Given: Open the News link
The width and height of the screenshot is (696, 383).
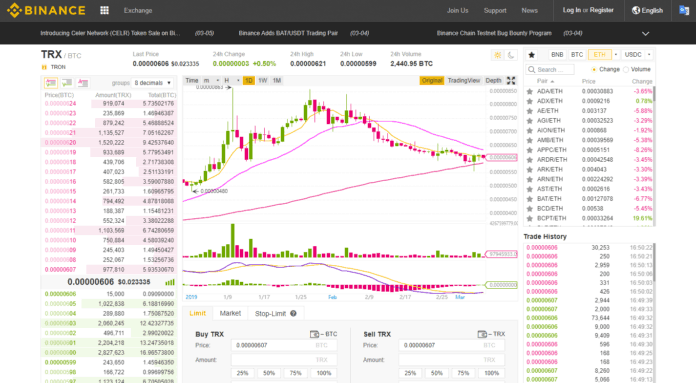Looking at the screenshot, I should [530, 10].
